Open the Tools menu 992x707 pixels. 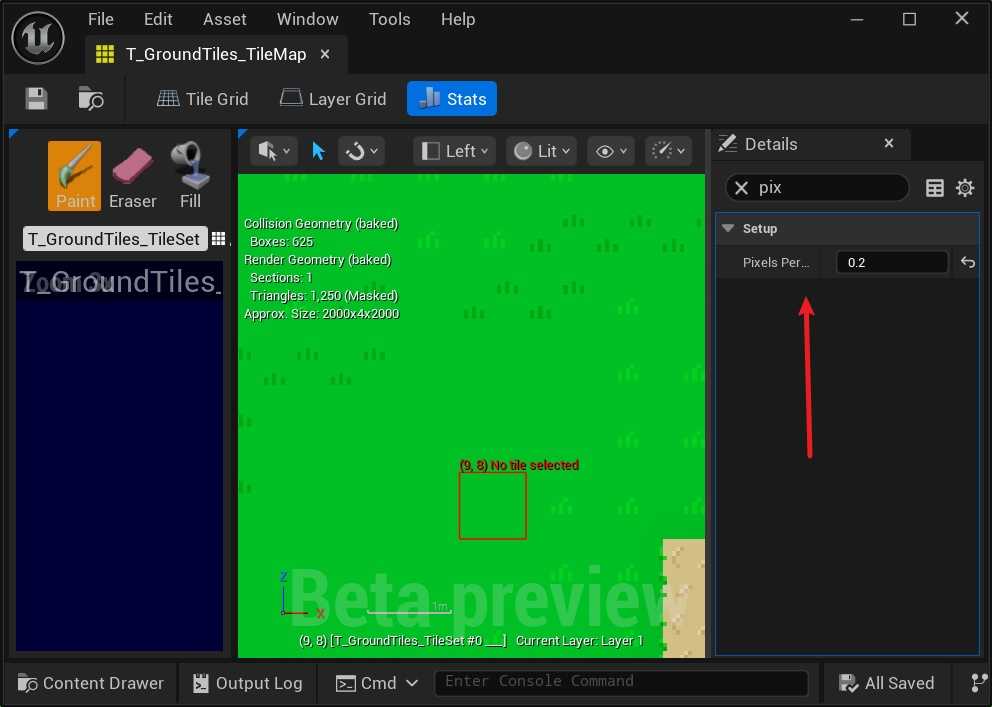point(389,19)
